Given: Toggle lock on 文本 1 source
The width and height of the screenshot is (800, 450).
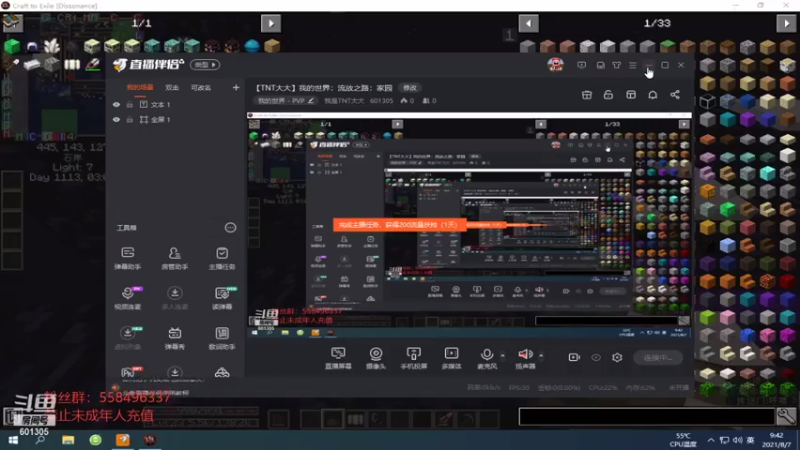Looking at the screenshot, I should pyautogui.click(x=130, y=105).
